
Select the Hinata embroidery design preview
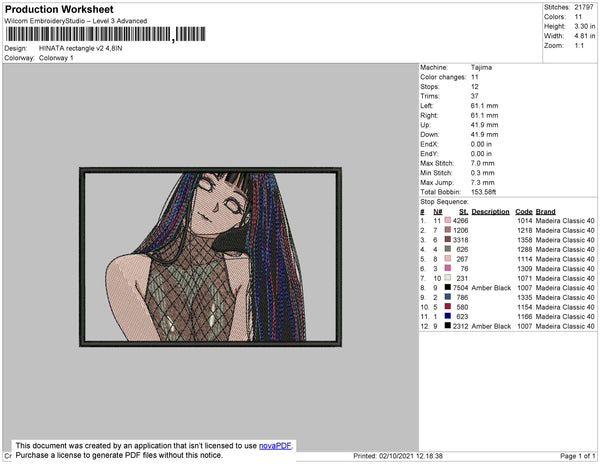click(x=210, y=257)
